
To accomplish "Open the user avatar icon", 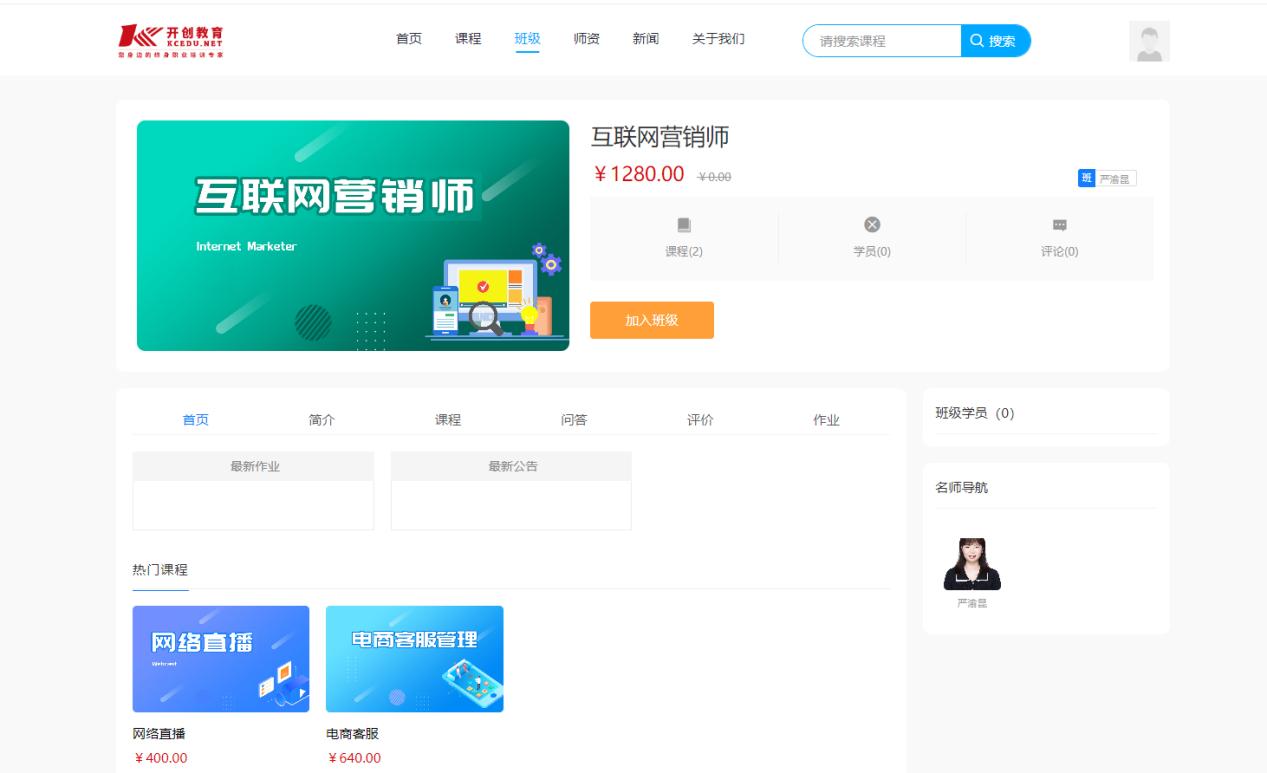I will (1149, 41).
